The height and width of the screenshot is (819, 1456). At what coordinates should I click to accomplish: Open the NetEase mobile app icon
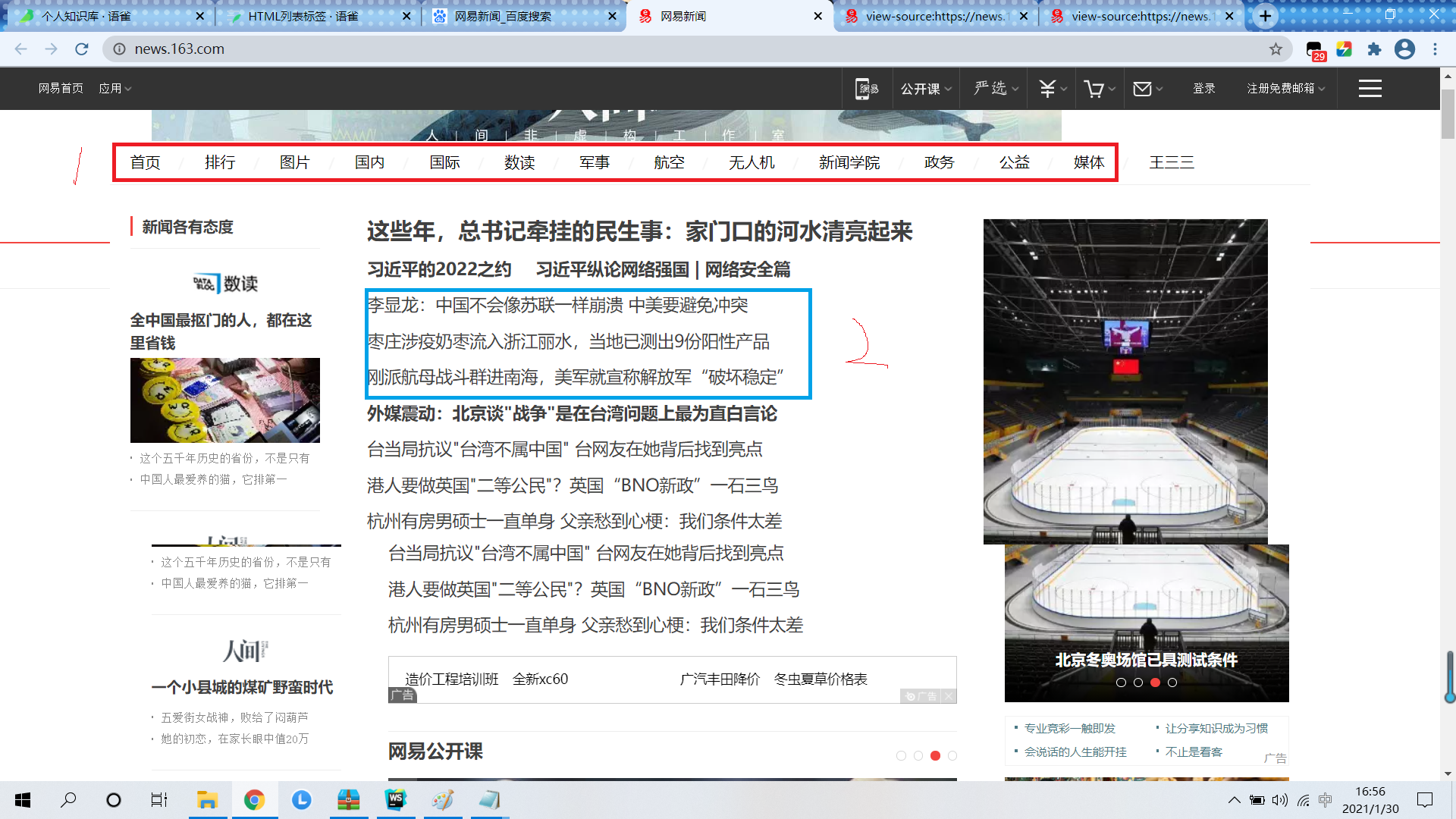tap(867, 89)
